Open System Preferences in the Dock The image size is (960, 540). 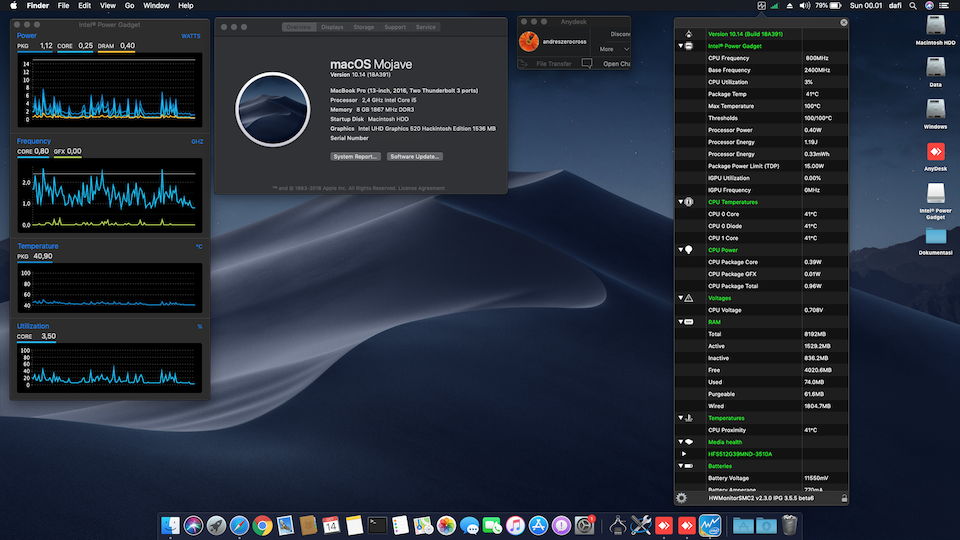(x=585, y=525)
